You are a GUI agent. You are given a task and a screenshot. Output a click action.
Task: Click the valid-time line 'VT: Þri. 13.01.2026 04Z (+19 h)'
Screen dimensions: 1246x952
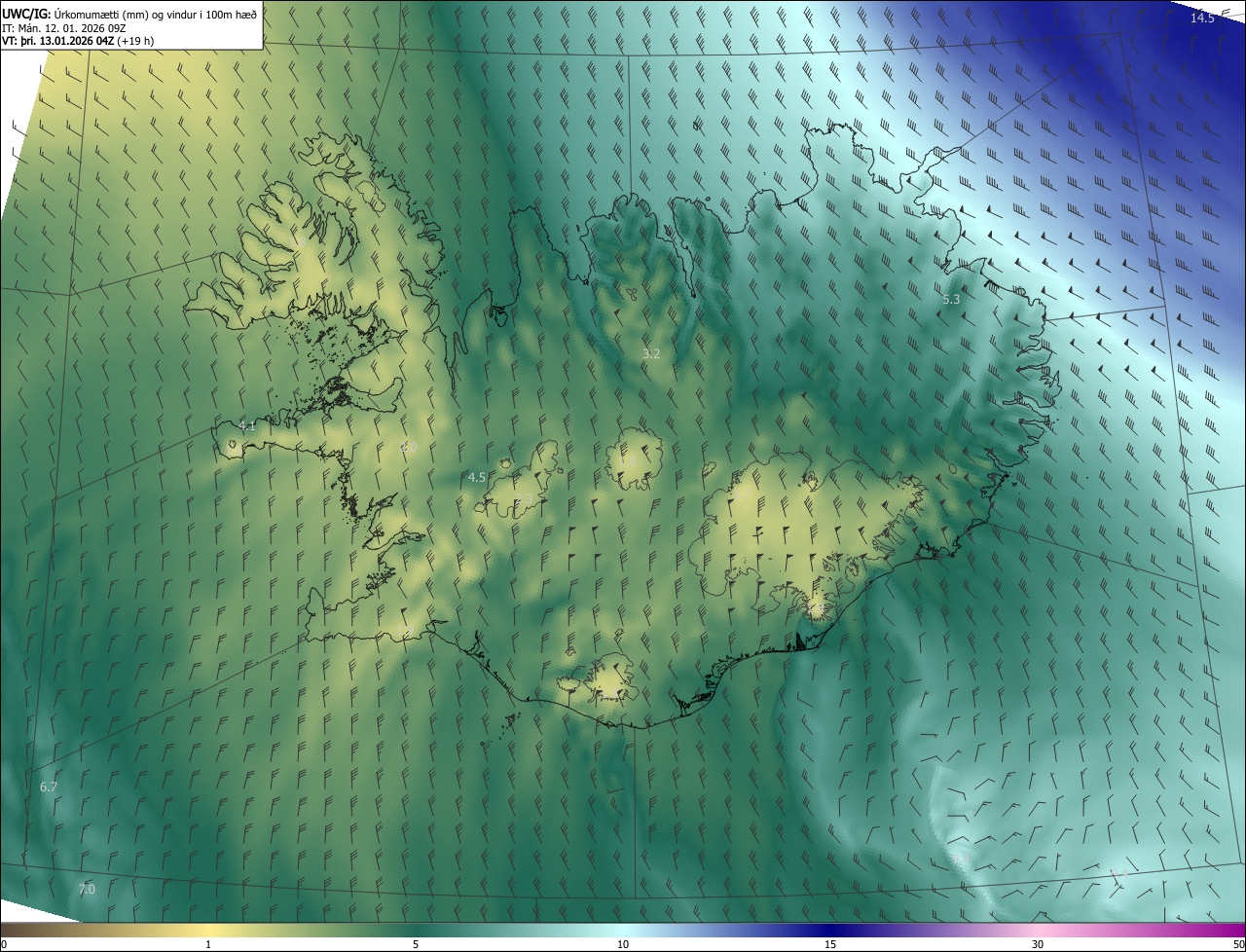tap(77, 41)
